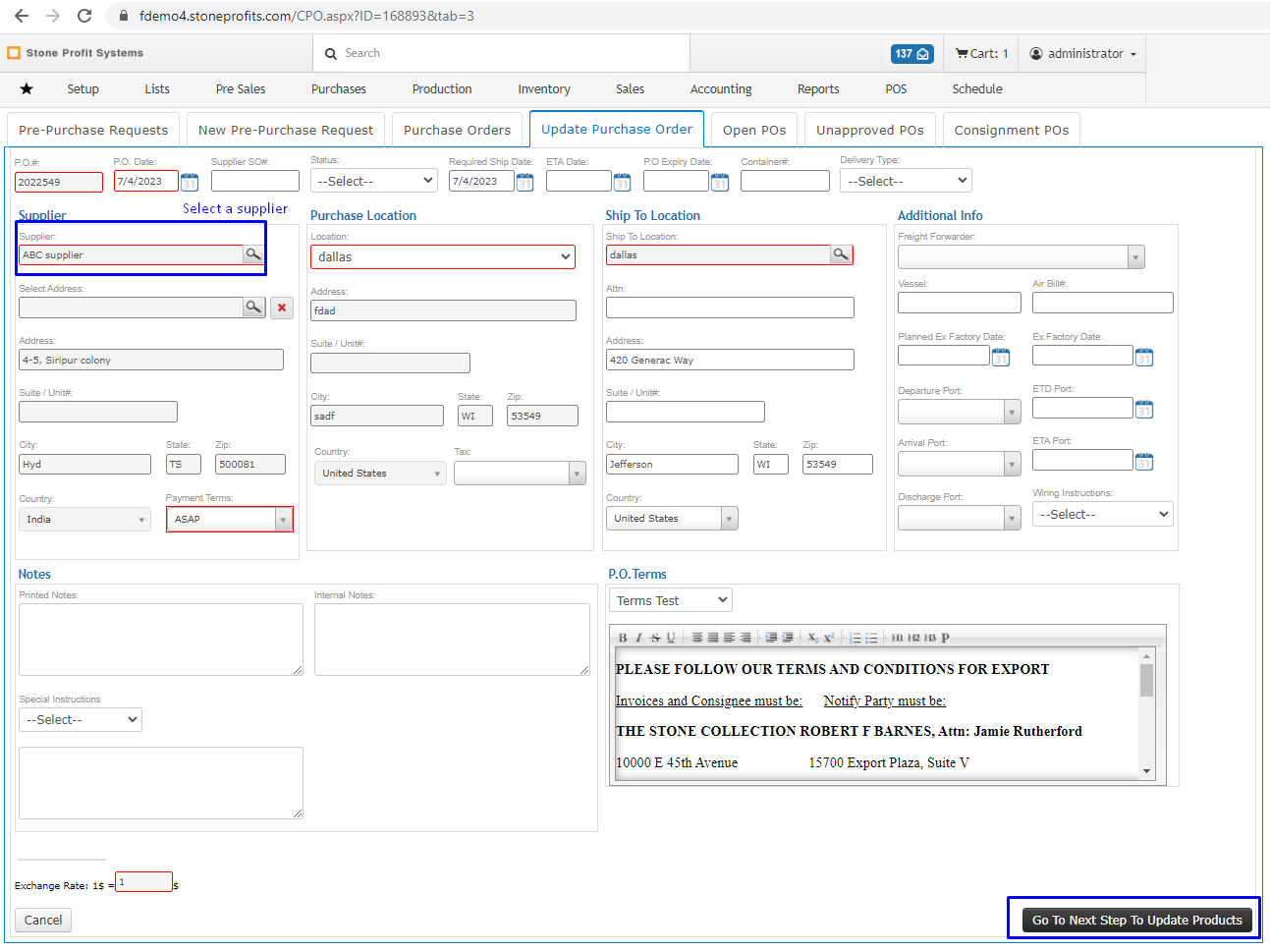The image size is (1270, 952).
Task: Toggle underline in the terms editor
Action: click(671, 638)
